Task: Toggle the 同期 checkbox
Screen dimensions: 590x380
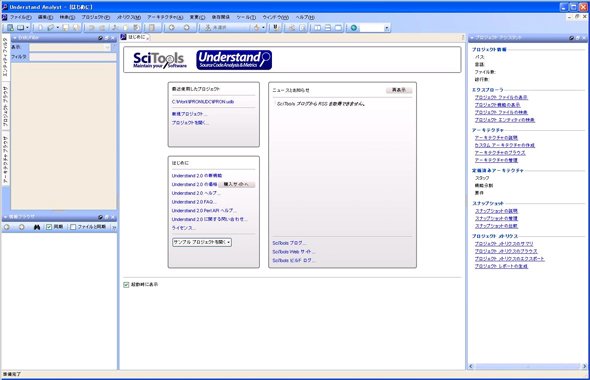Action: click(49, 227)
